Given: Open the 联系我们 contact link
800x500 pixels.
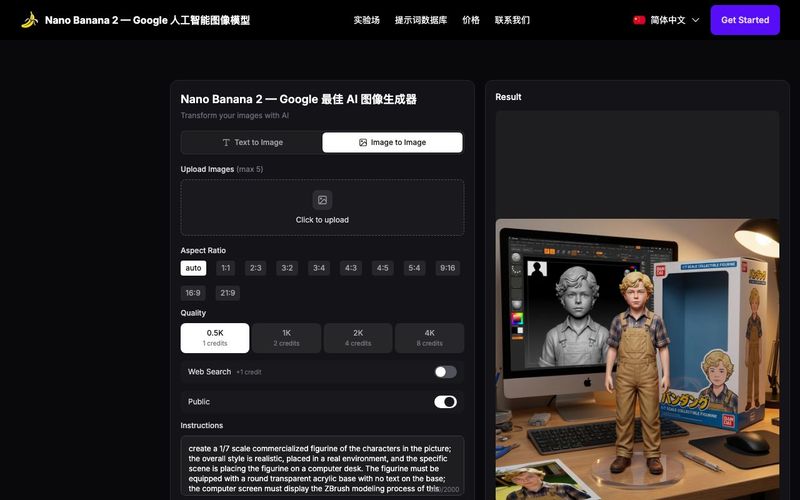Looking at the screenshot, I should (x=512, y=20).
